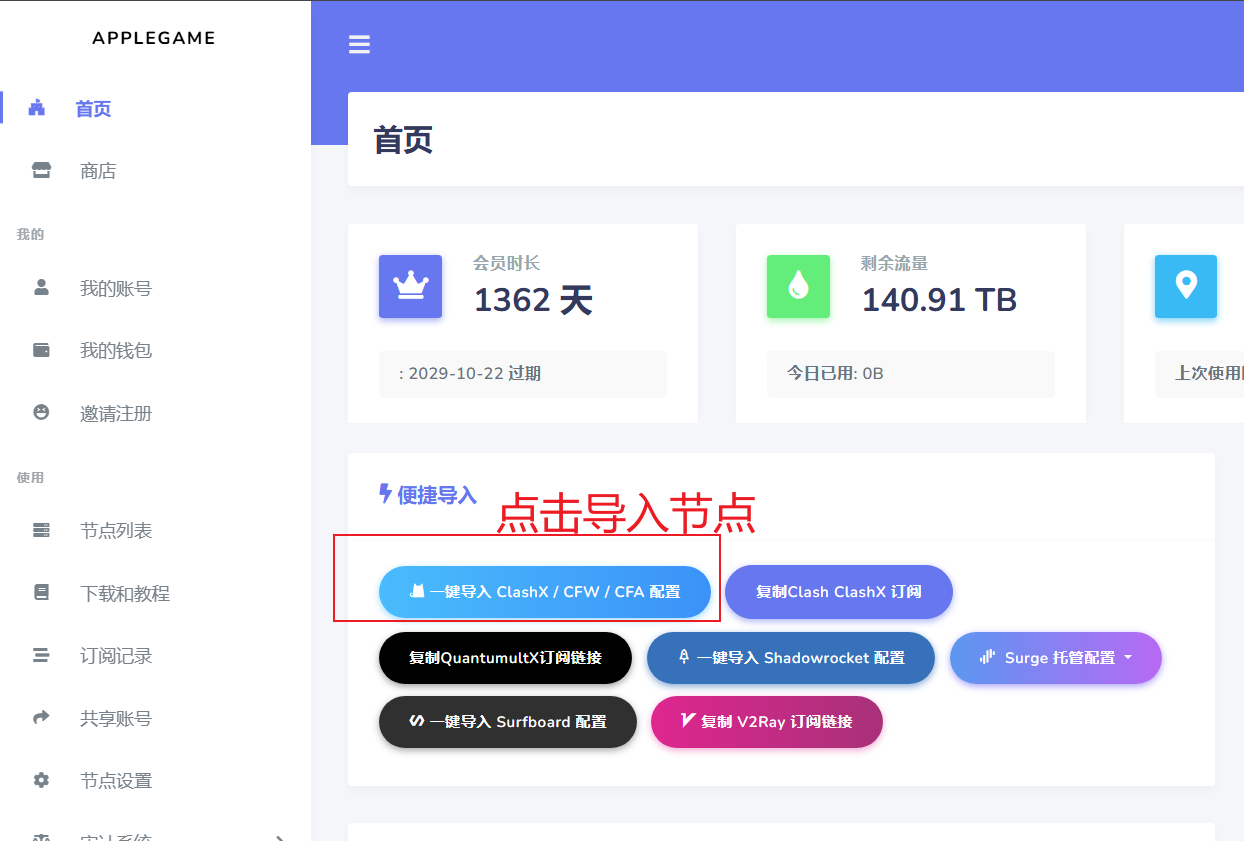
Task: Copy the QuantumultX subscription link
Action: click(x=505, y=658)
